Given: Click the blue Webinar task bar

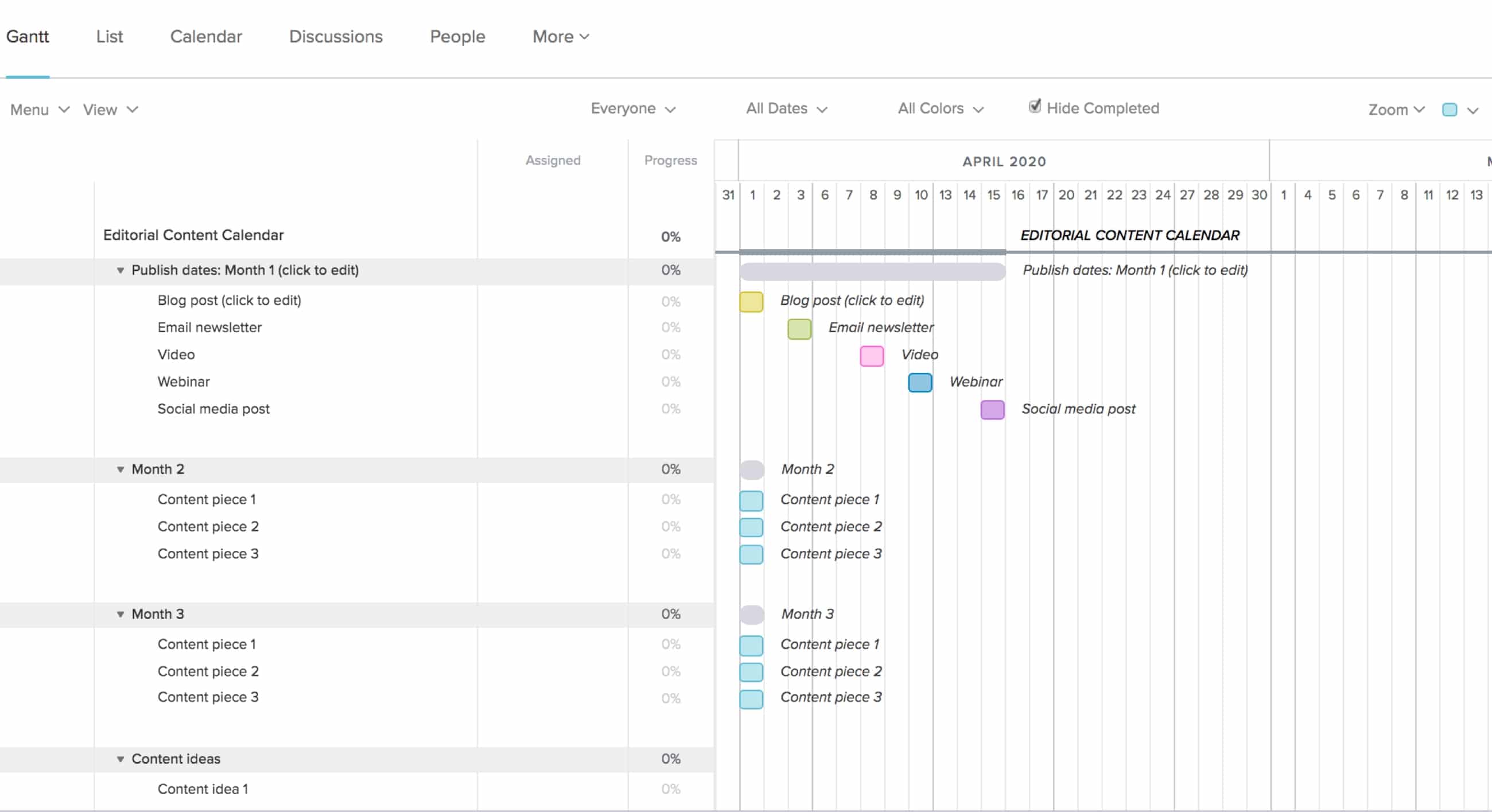Looking at the screenshot, I should (x=919, y=383).
